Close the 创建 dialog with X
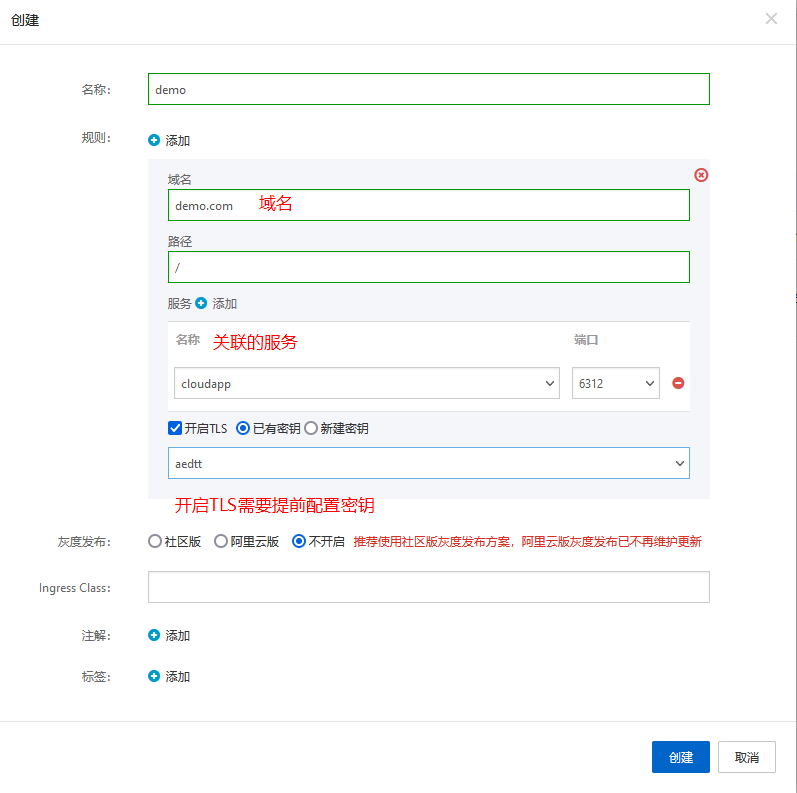The width and height of the screenshot is (797, 793). tap(771, 19)
